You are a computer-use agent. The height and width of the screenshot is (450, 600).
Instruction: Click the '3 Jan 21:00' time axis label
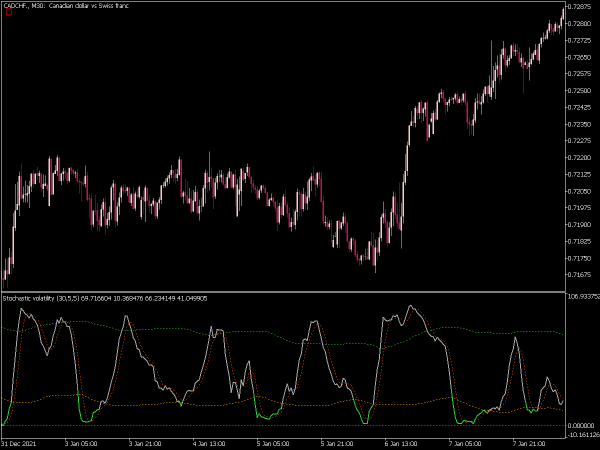[145, 443]
